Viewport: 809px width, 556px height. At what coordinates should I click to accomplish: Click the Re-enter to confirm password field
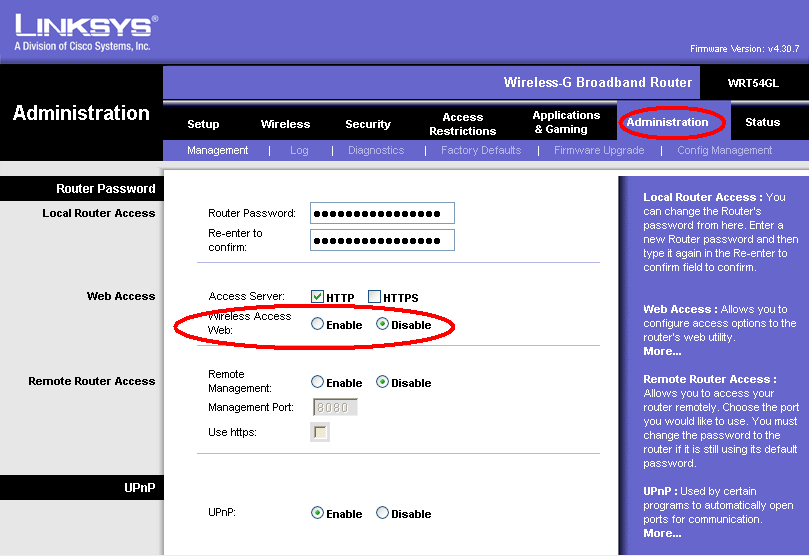(382, 240)
